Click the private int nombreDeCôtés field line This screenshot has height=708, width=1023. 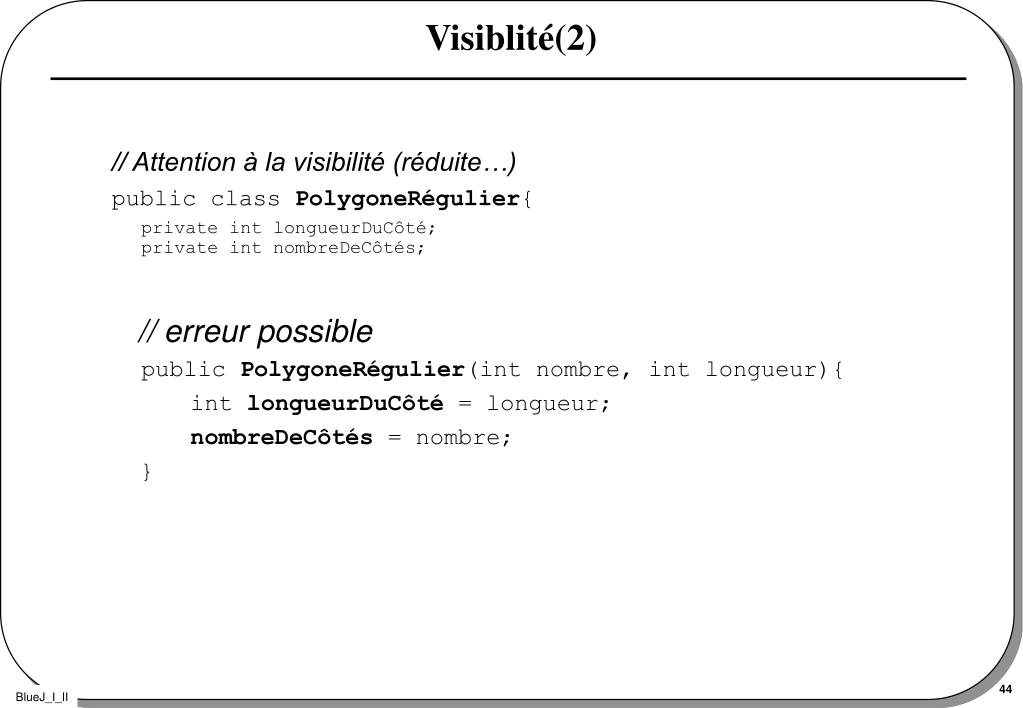[282, 248]
